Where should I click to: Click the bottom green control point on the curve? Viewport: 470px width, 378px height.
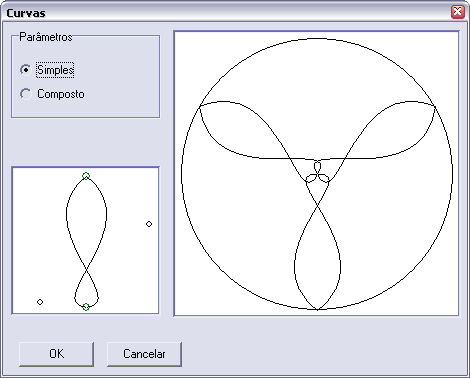[x=86, y=307]
